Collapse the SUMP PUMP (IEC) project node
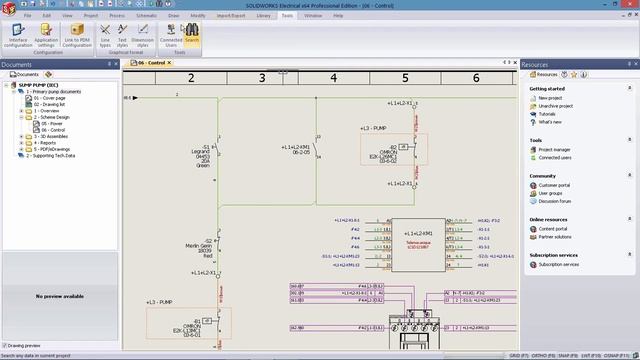The image size is (640, 360). click(6, 85)
